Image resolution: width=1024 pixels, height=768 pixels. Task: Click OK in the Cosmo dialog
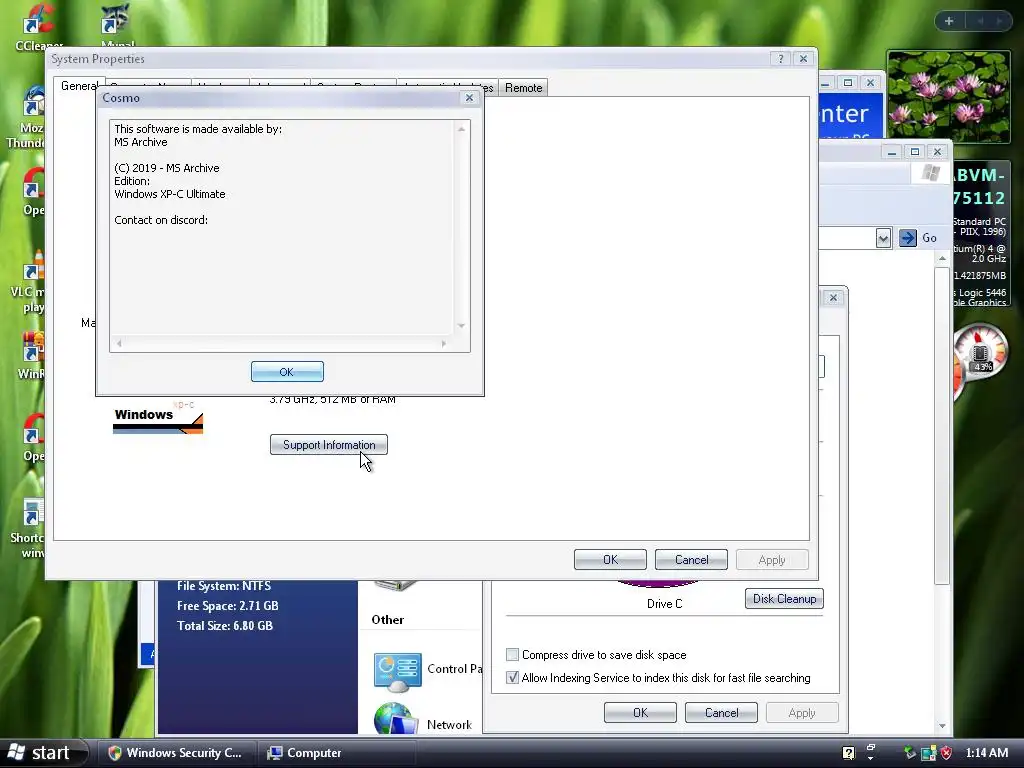(x=287, y=372)
